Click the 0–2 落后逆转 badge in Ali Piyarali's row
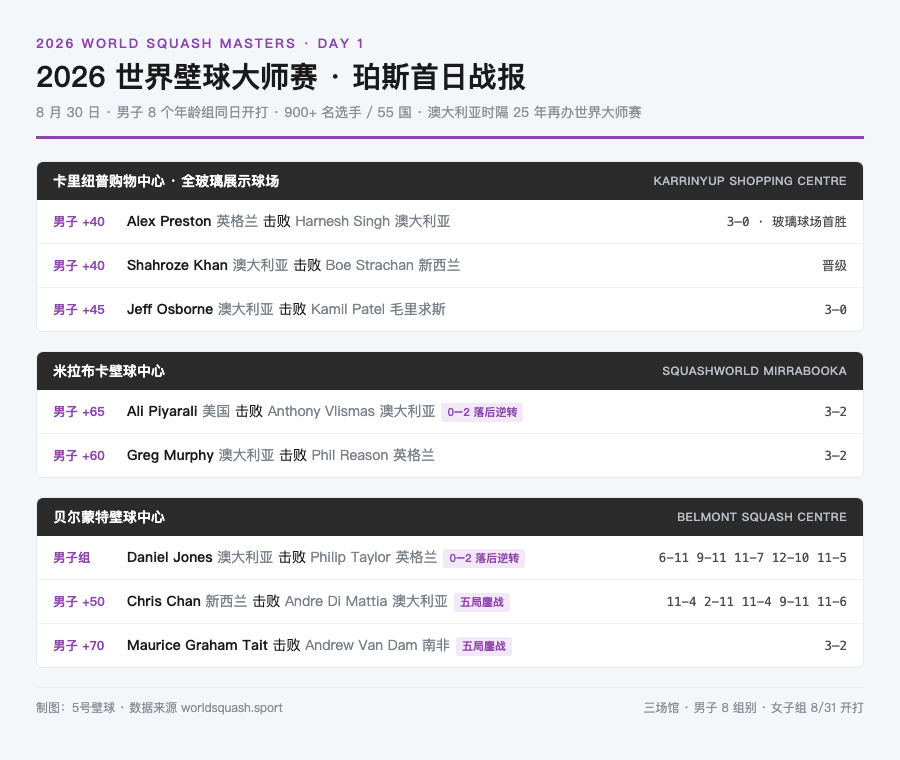 coord(482,412)
